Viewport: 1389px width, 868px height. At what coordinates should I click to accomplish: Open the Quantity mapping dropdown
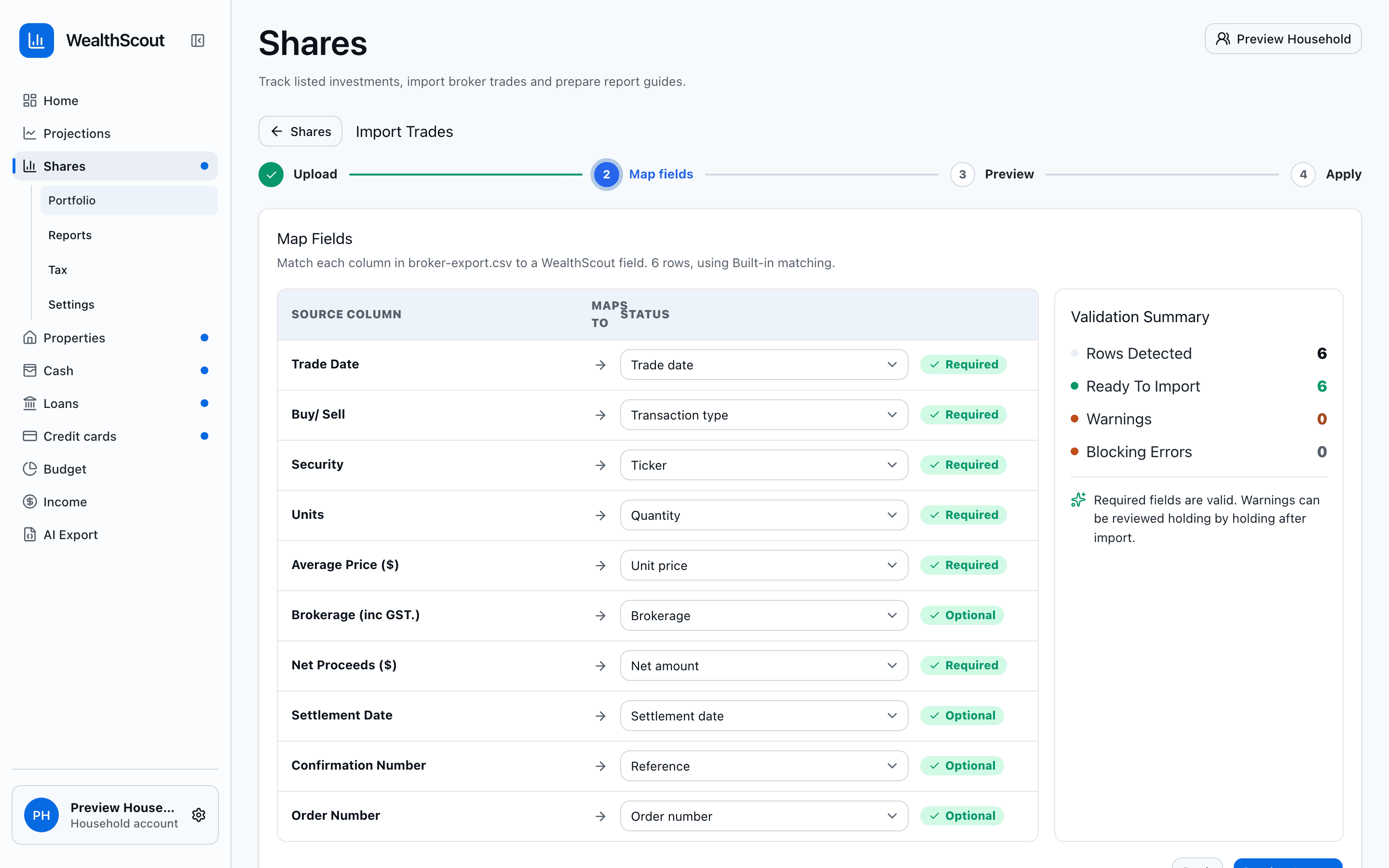[764, 515]
